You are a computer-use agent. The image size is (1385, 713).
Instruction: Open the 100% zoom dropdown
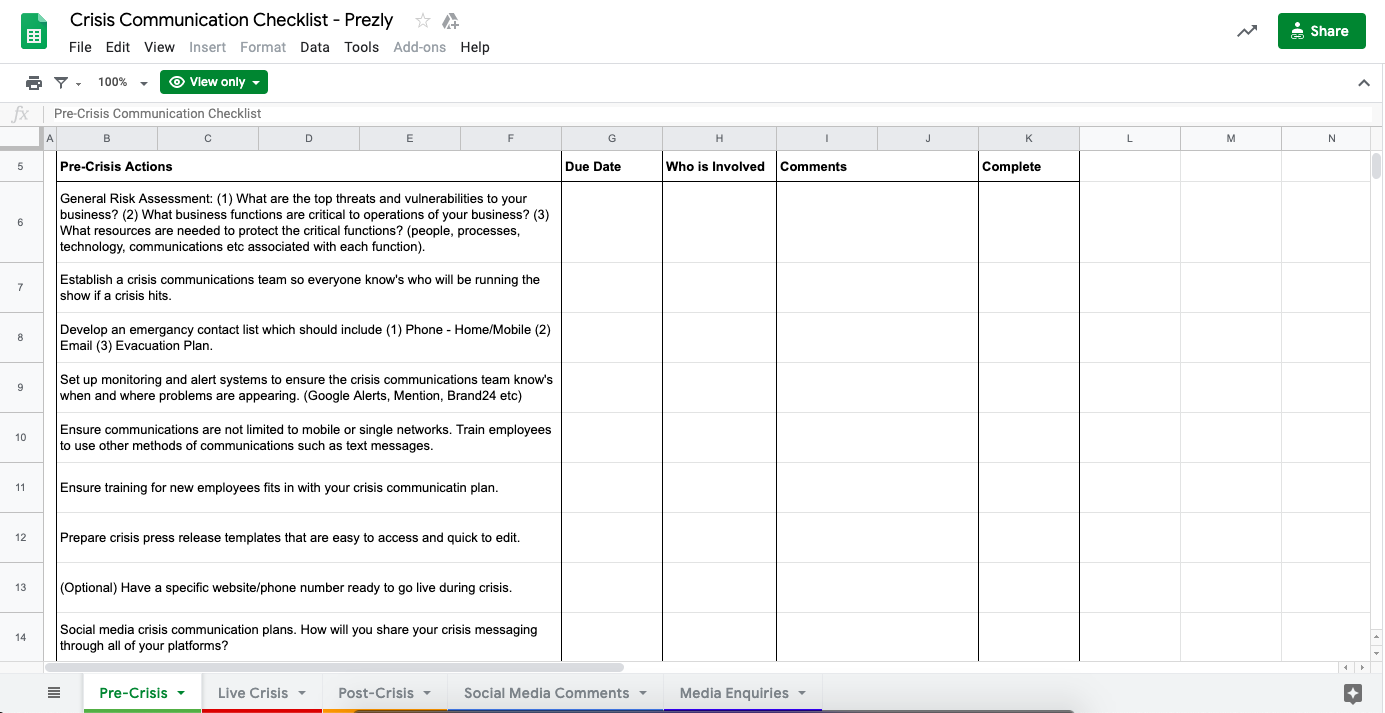point(122,82)
